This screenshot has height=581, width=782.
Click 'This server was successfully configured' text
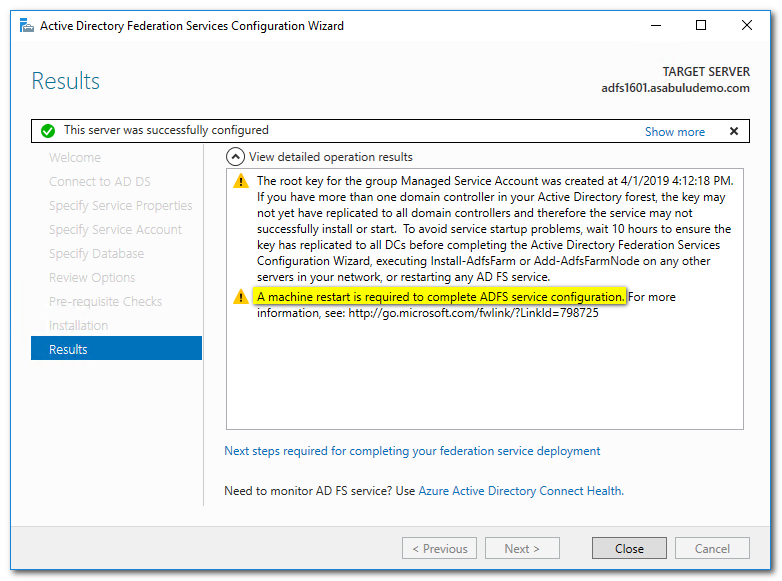(x=166, y=130)
